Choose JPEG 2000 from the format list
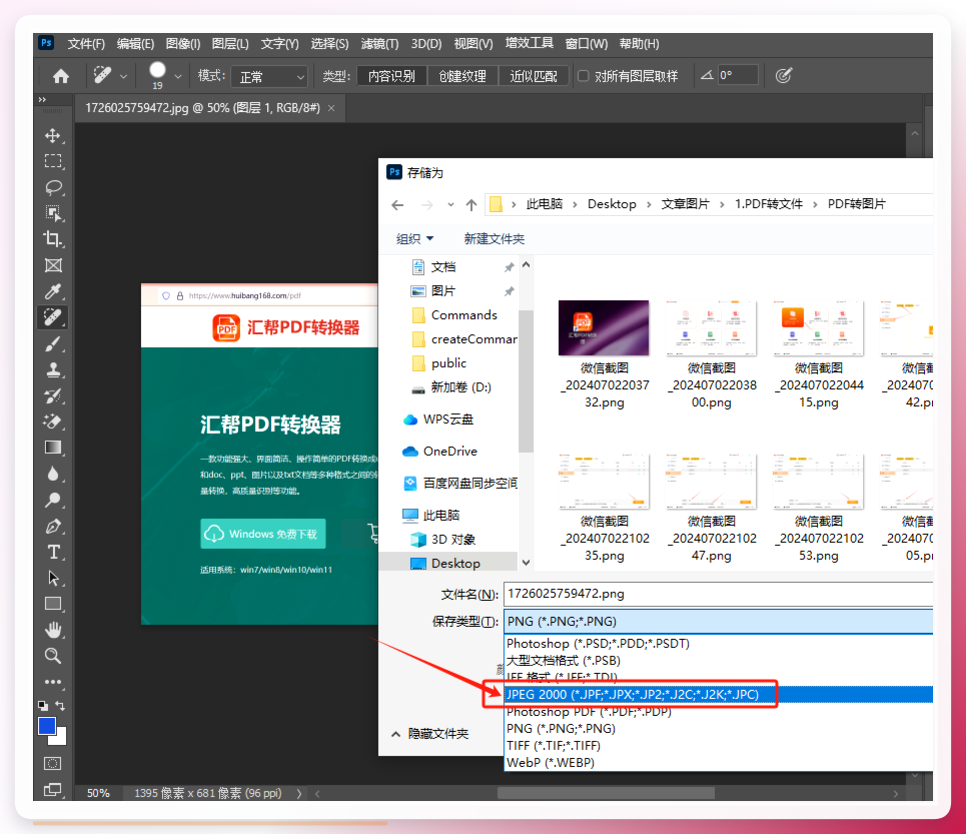 pyautogui.click(x=718, y=695)
